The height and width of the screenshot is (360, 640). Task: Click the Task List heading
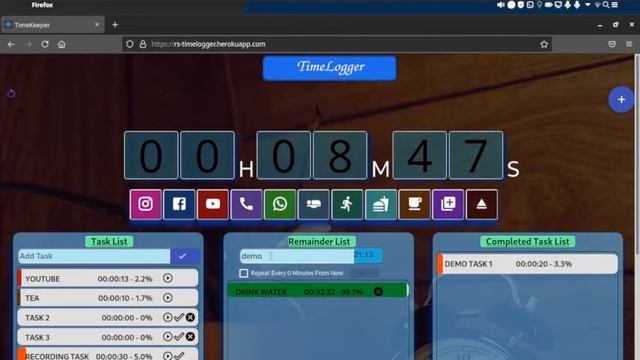(109, 241)
